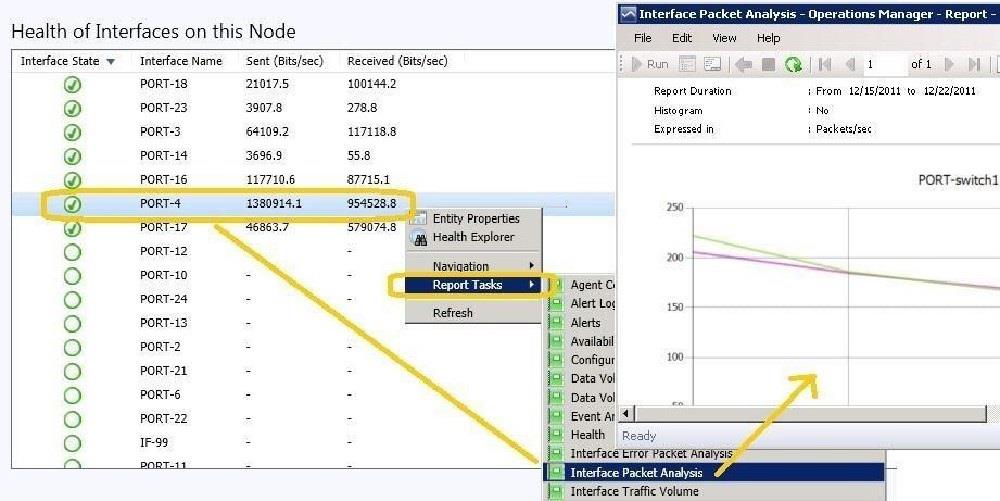
Task: Expand the Navigation submenu
Action: tap(473, 266)
